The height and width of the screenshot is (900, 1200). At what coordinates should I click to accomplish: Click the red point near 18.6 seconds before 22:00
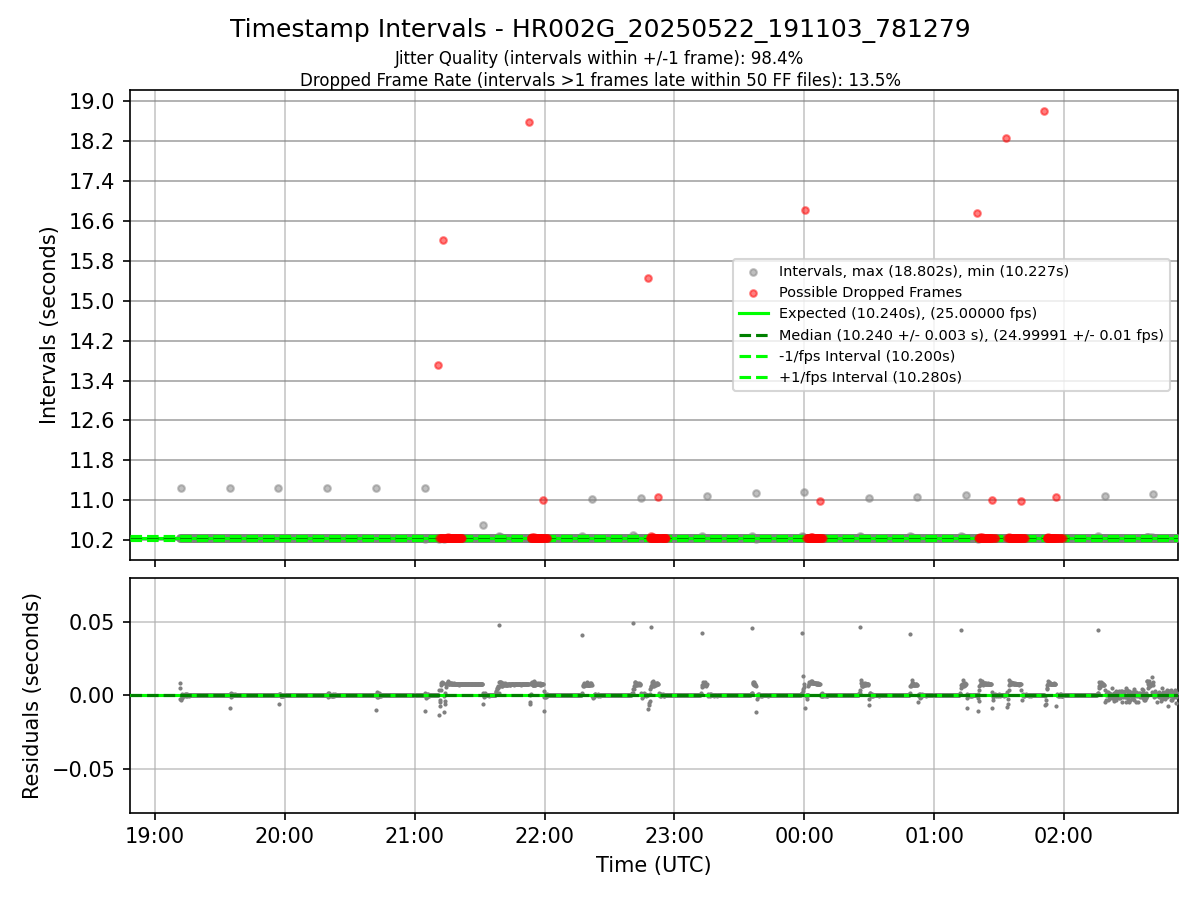click(x=529, y=122)
